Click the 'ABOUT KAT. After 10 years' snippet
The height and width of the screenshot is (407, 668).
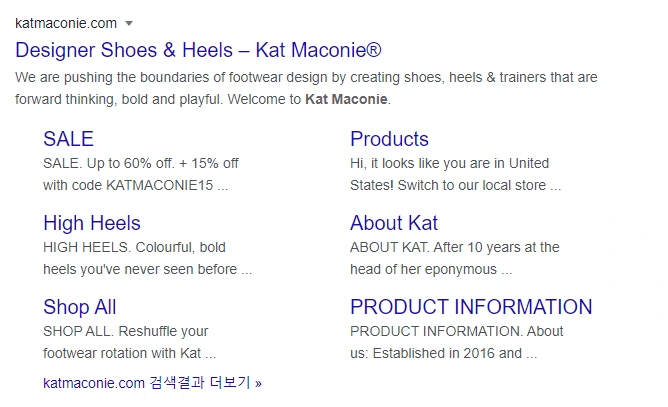[x=454, y=247]
